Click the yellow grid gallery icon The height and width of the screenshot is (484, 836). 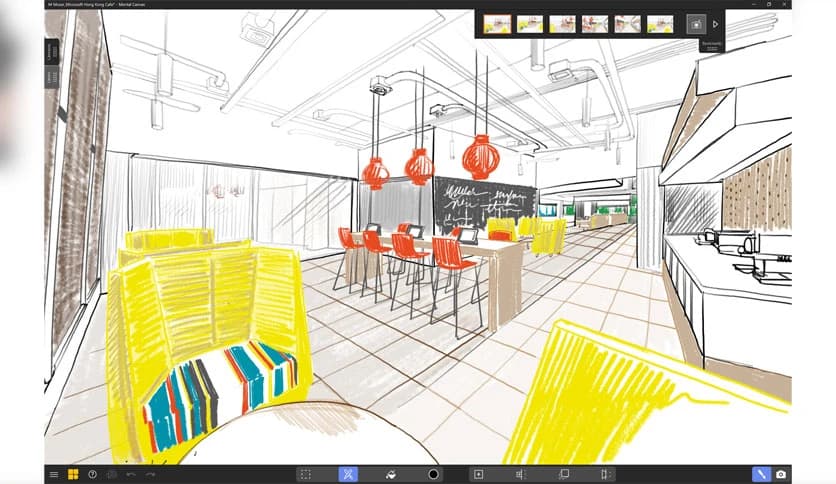coord(73,474)
